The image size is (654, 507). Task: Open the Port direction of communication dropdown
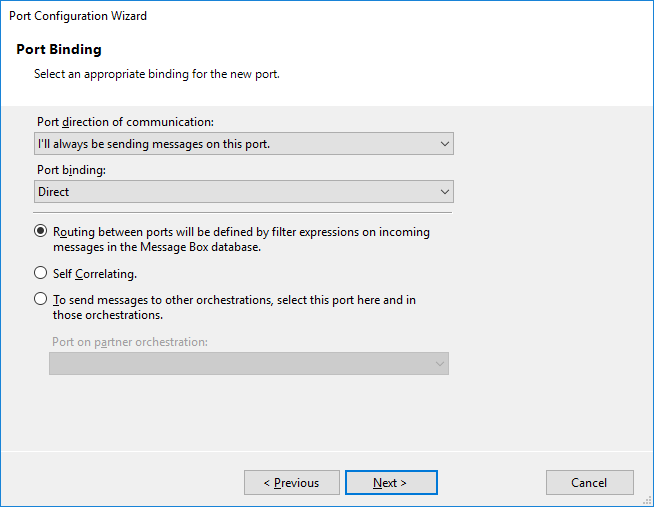click(244, 144)
